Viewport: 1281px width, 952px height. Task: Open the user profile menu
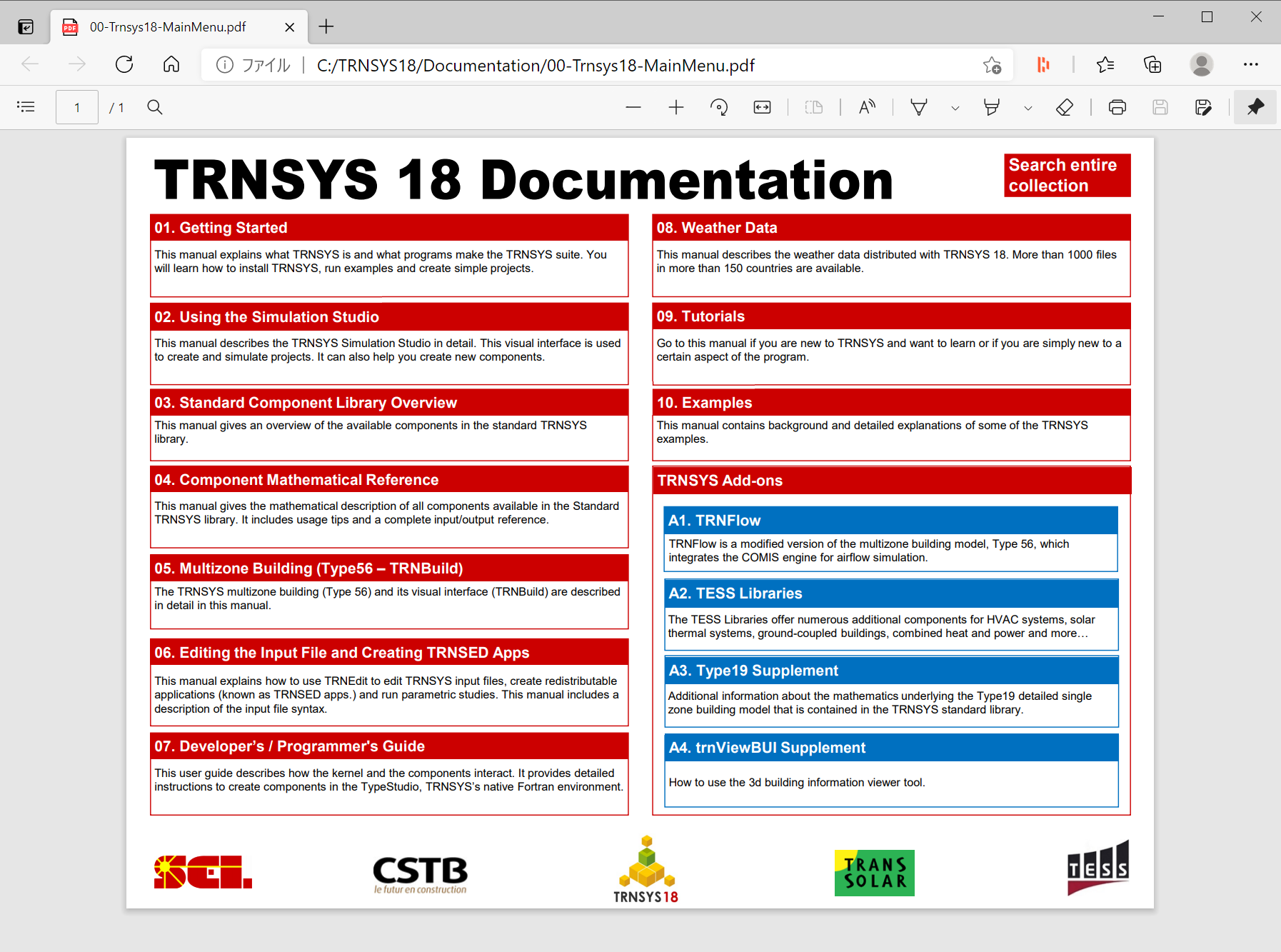pyautogui.click(x=1202, y=64)
